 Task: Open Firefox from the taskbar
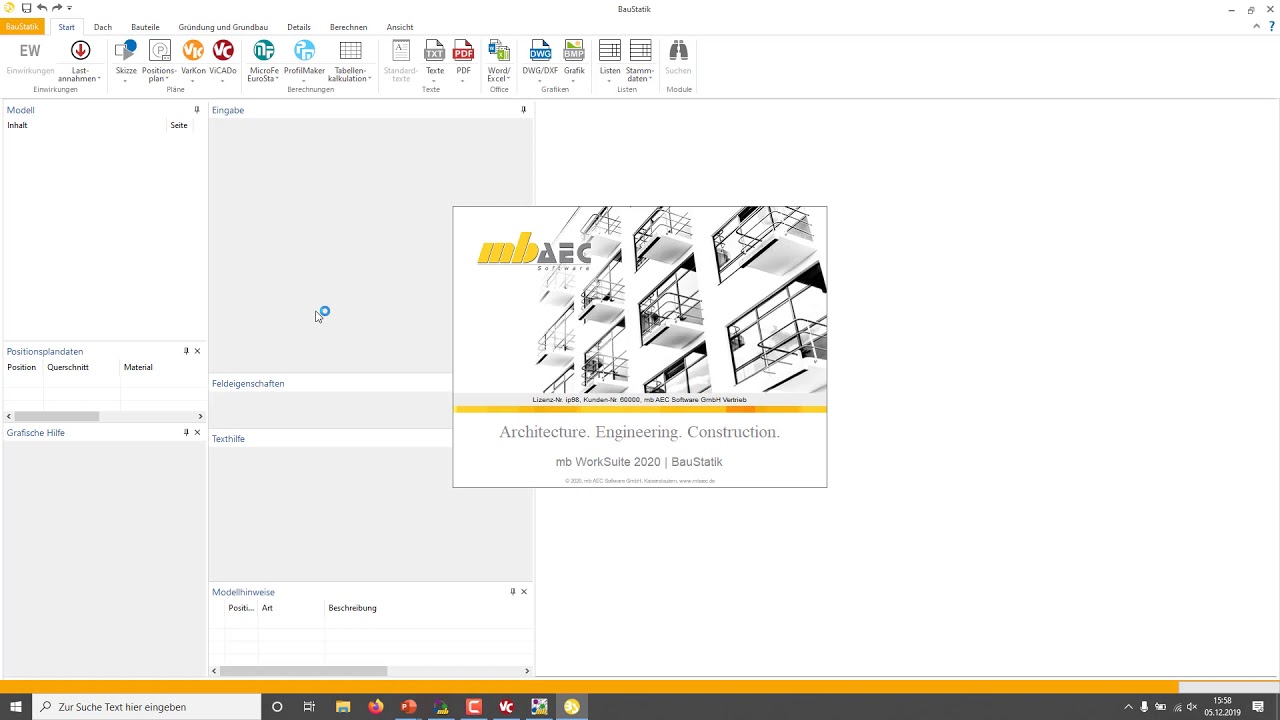[x=375, y=707]
